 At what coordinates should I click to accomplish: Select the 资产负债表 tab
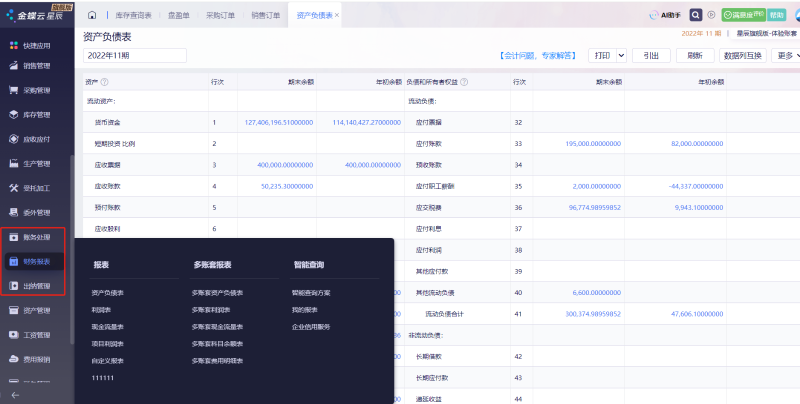314,15
